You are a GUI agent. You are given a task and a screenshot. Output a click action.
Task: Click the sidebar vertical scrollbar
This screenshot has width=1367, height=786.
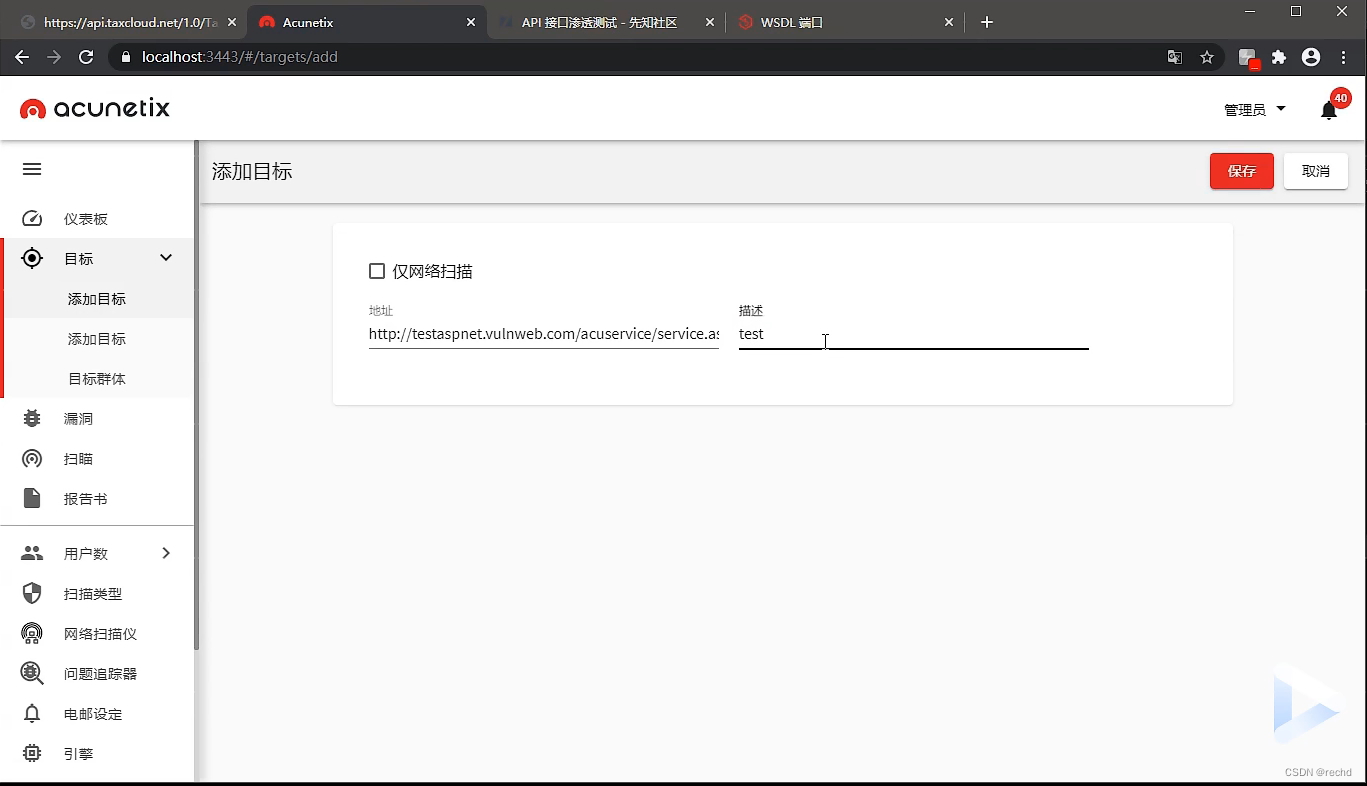pyautogui.click(x=197, y=395)
